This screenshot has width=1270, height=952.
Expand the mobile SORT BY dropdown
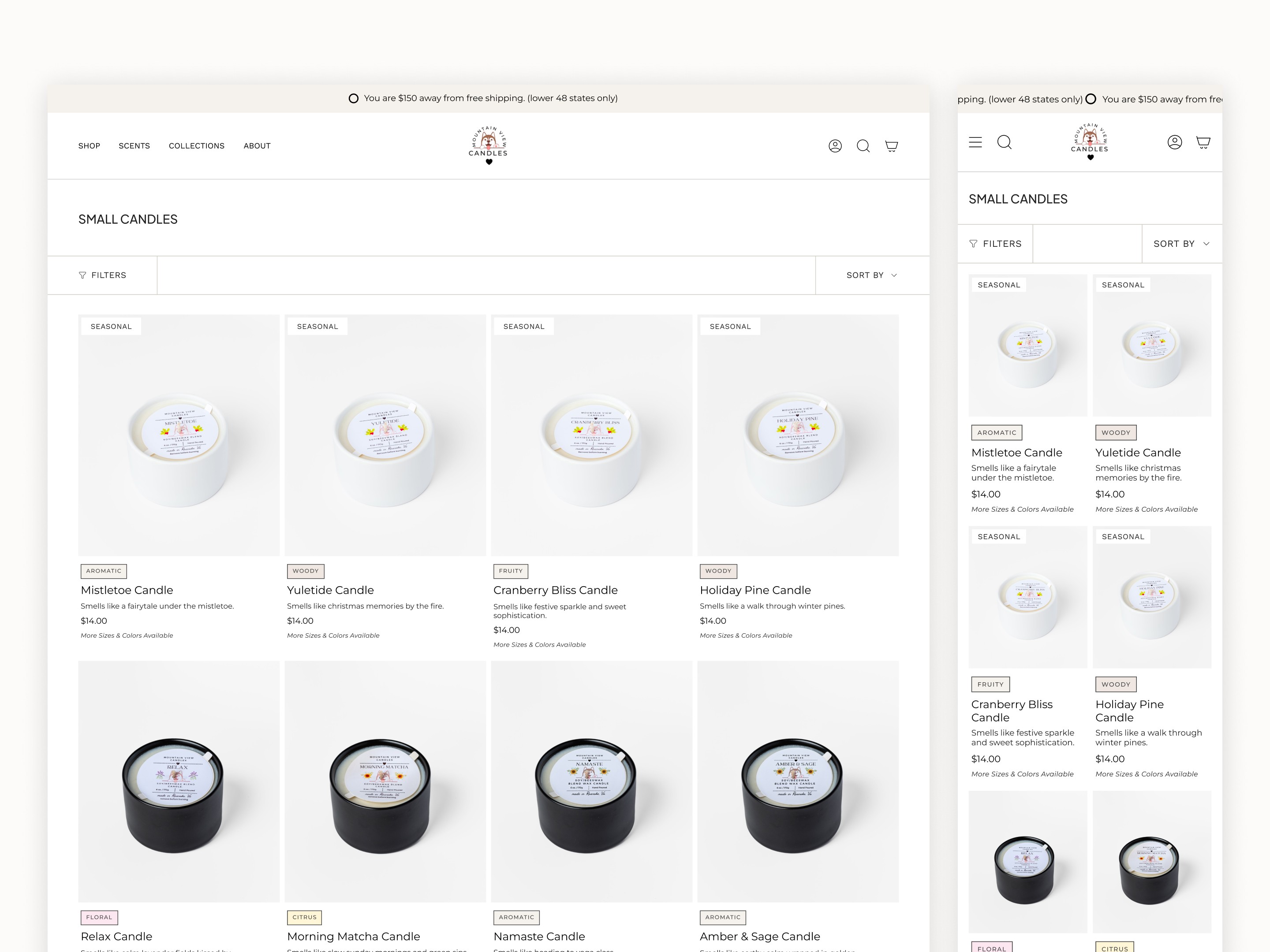(x=1181, y=244)
